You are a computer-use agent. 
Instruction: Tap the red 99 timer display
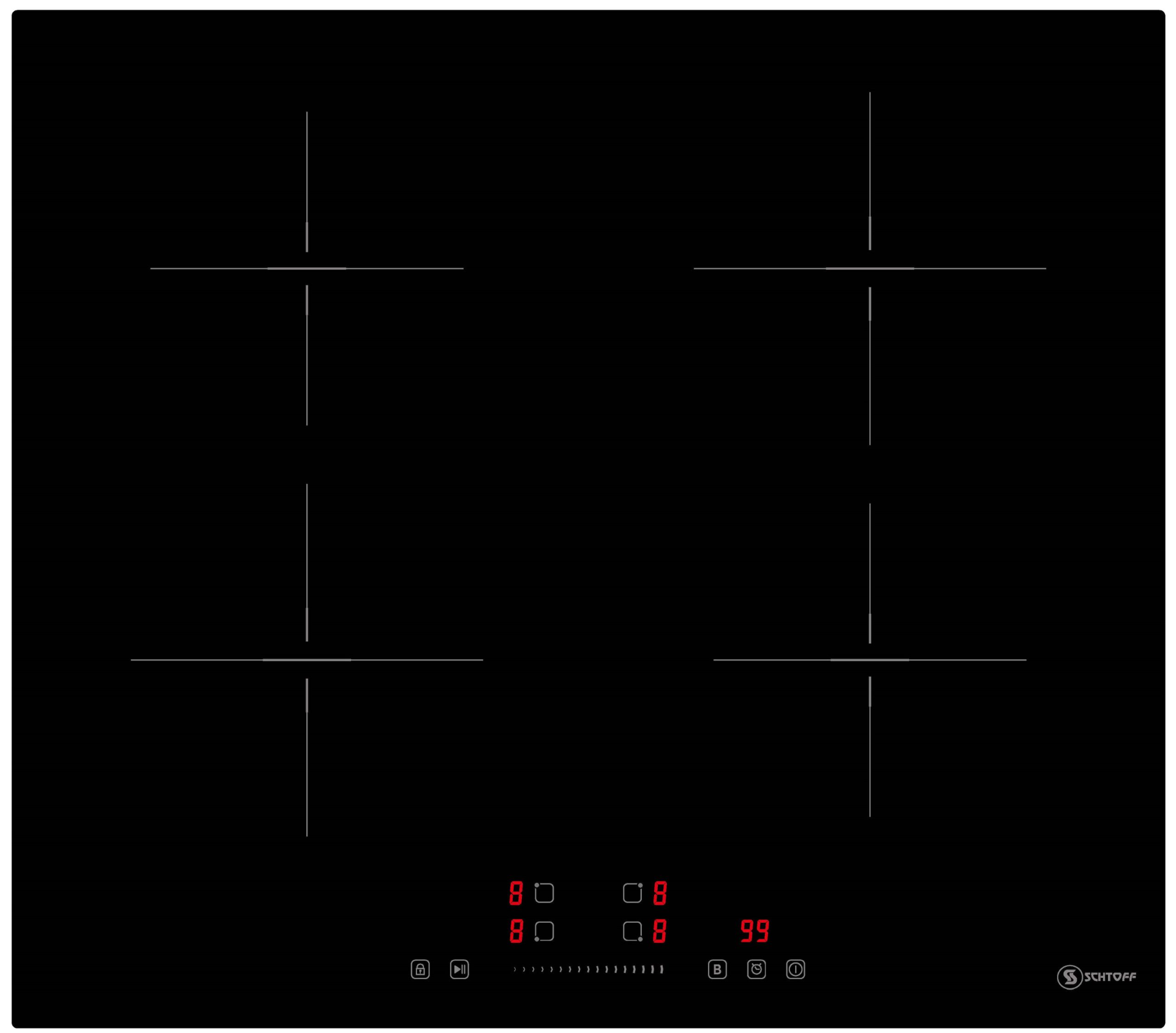[754, 930]
